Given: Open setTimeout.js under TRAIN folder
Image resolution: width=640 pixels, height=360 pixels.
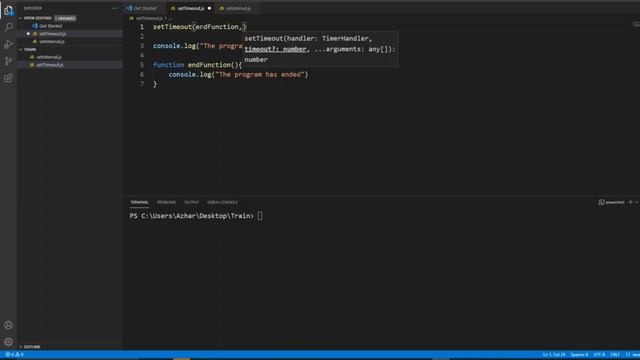Looking at the screenshot, I should click(x=50, y=64).
